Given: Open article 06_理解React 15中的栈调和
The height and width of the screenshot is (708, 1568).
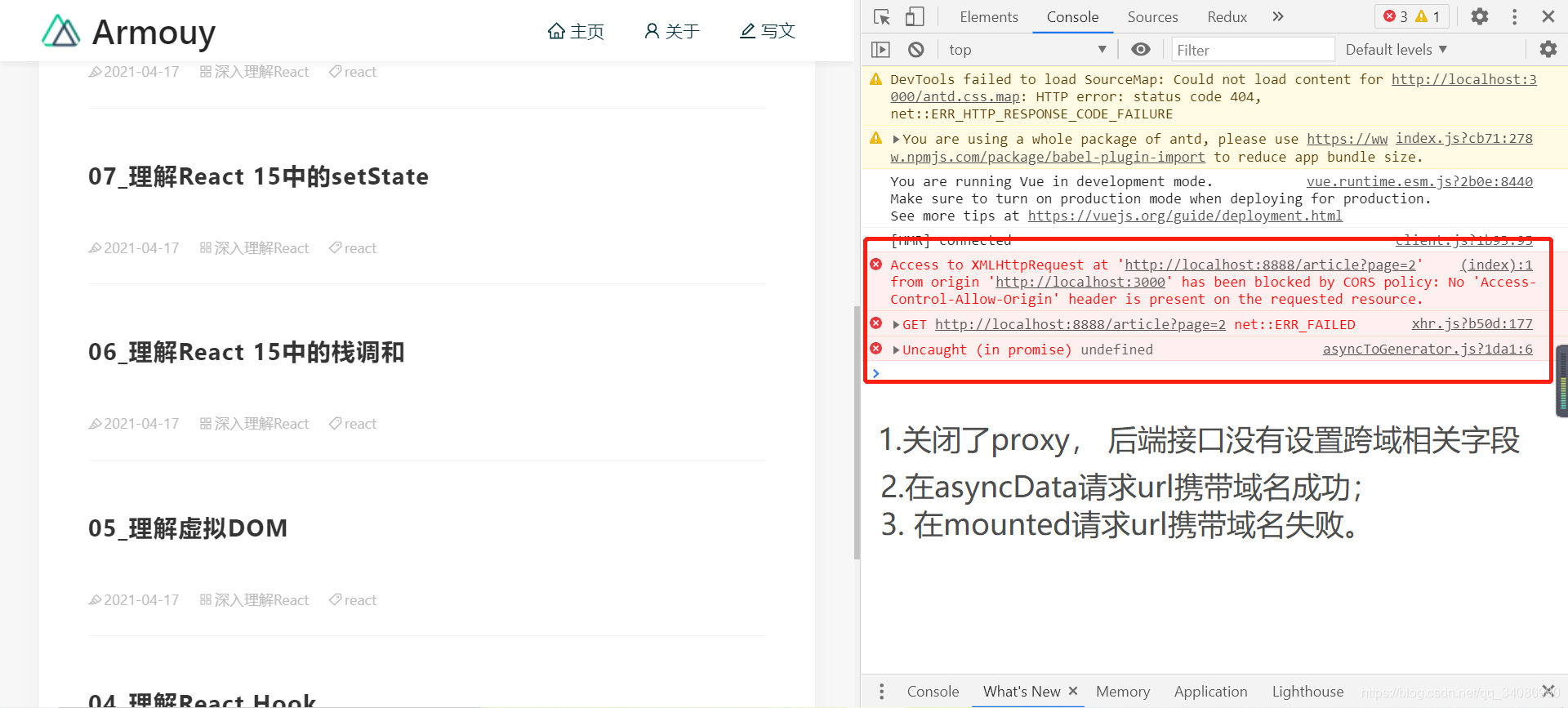Looking at the screenshot, I should click(246, 352).
